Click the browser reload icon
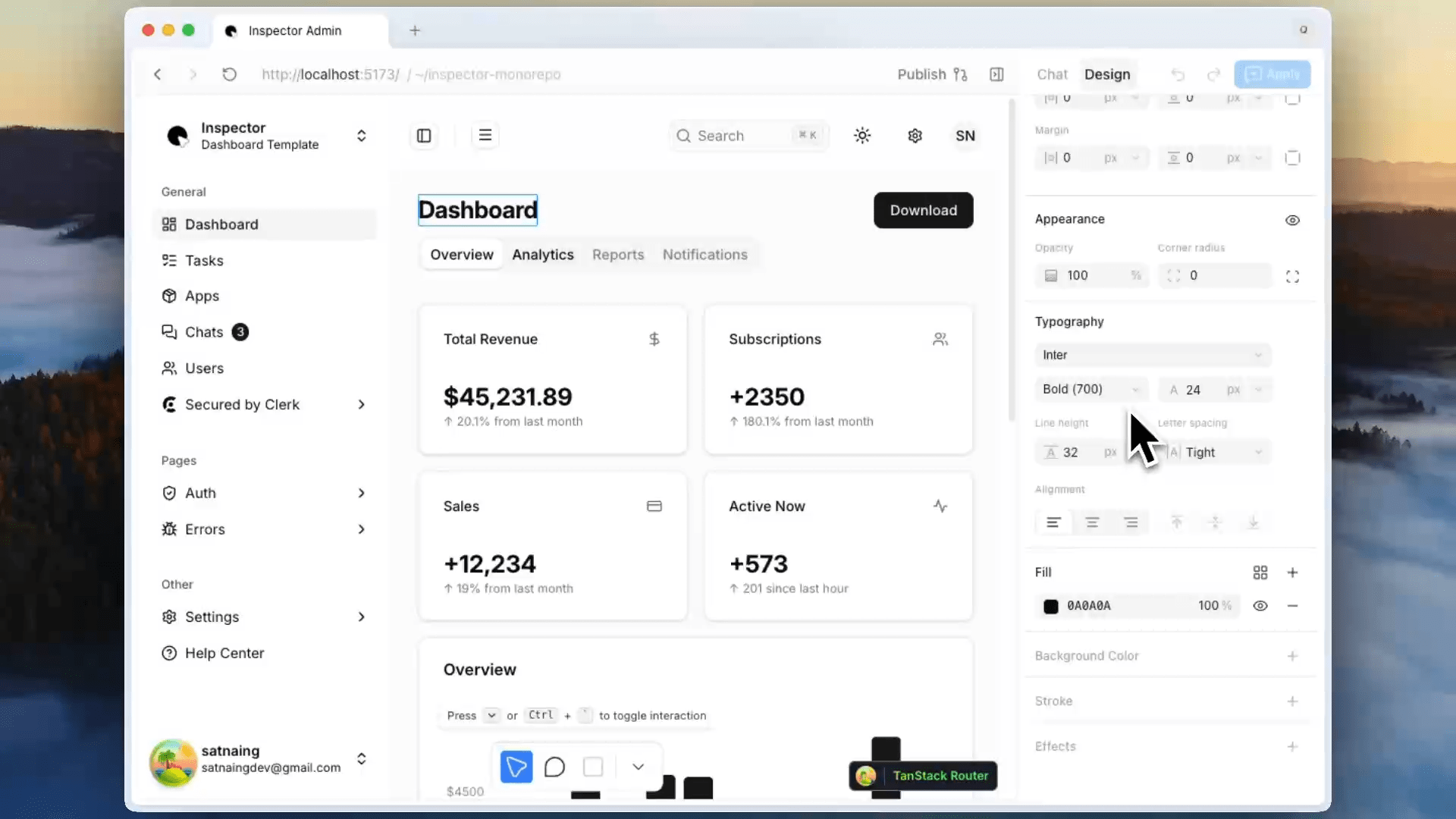 click(230, 74)
